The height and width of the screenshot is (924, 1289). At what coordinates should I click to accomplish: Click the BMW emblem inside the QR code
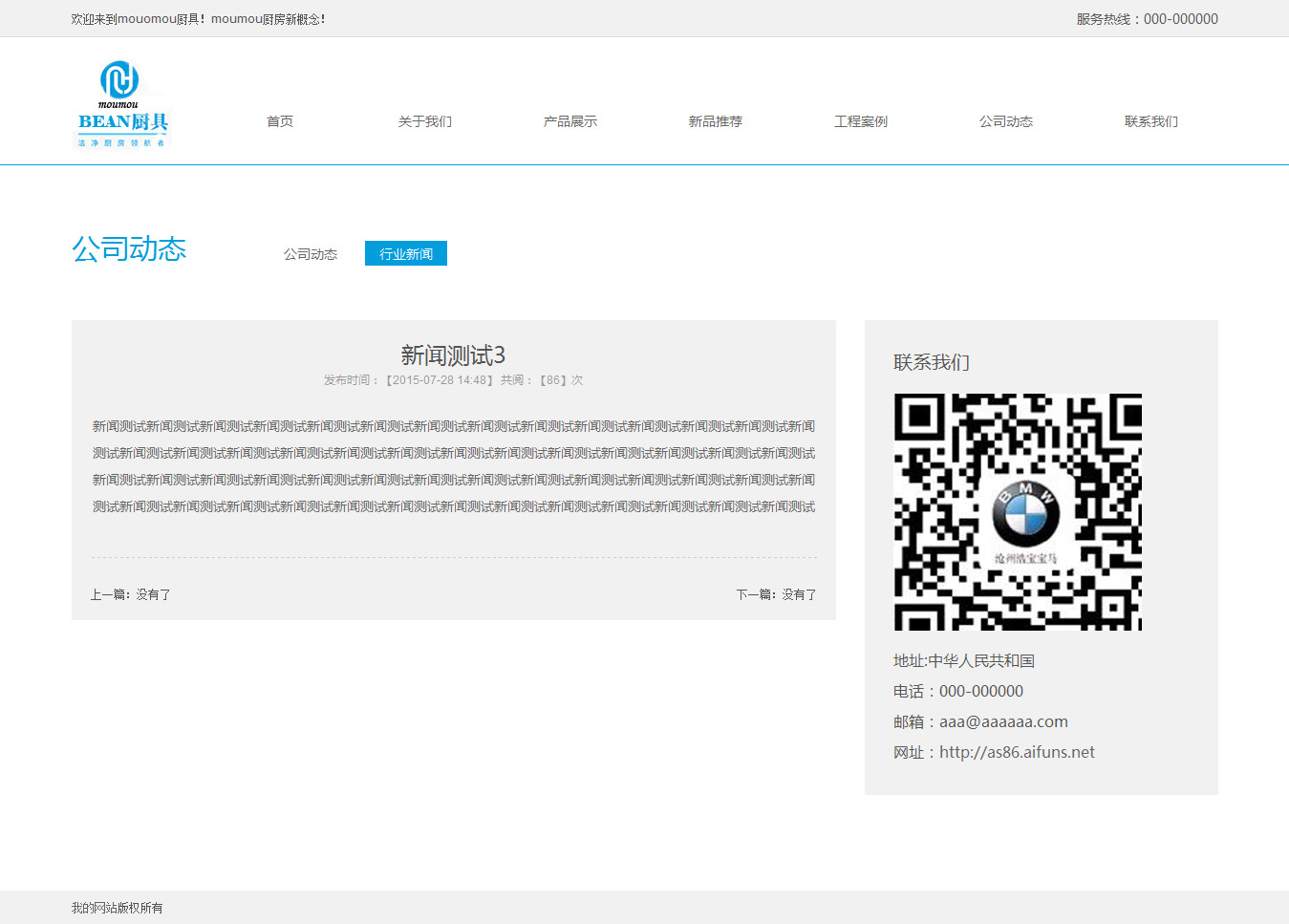click(1025, 513)
